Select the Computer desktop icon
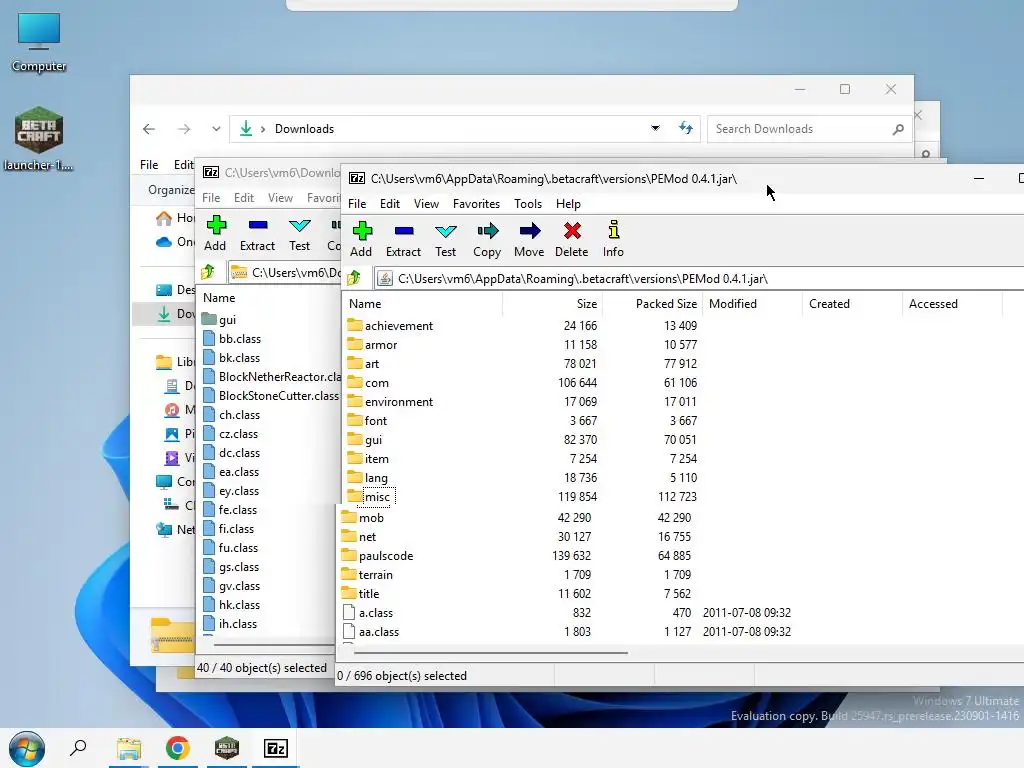The image size is (1024, 768). coord(39,42)
